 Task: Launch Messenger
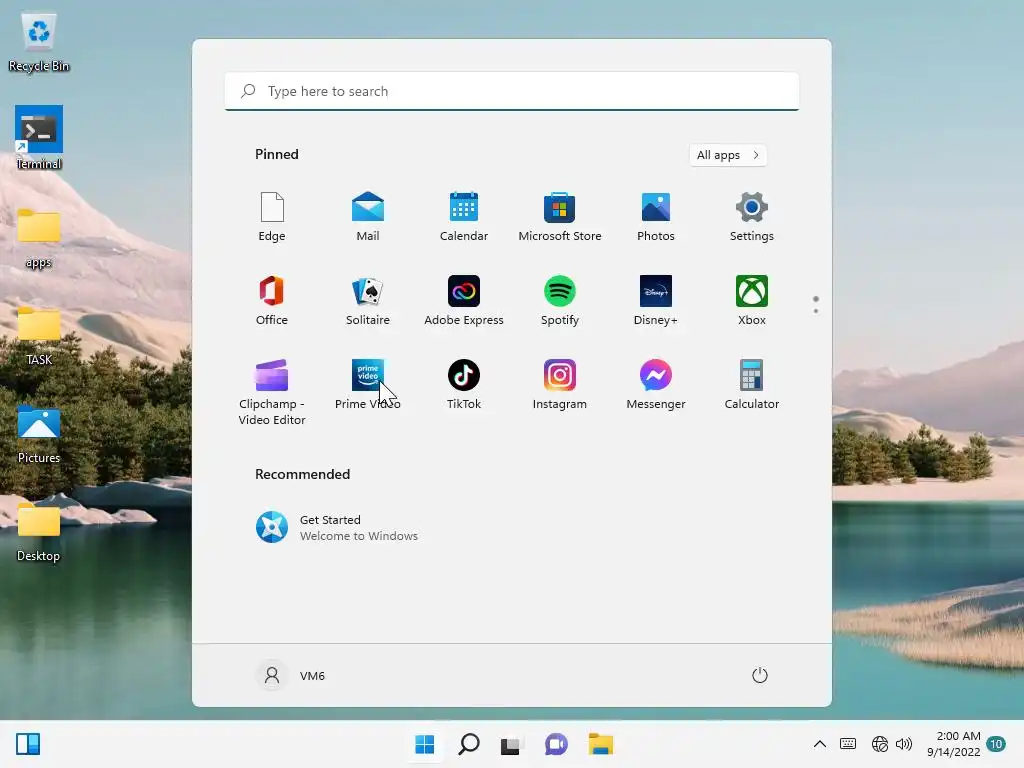pyautogui.click(x=656, y=385)
